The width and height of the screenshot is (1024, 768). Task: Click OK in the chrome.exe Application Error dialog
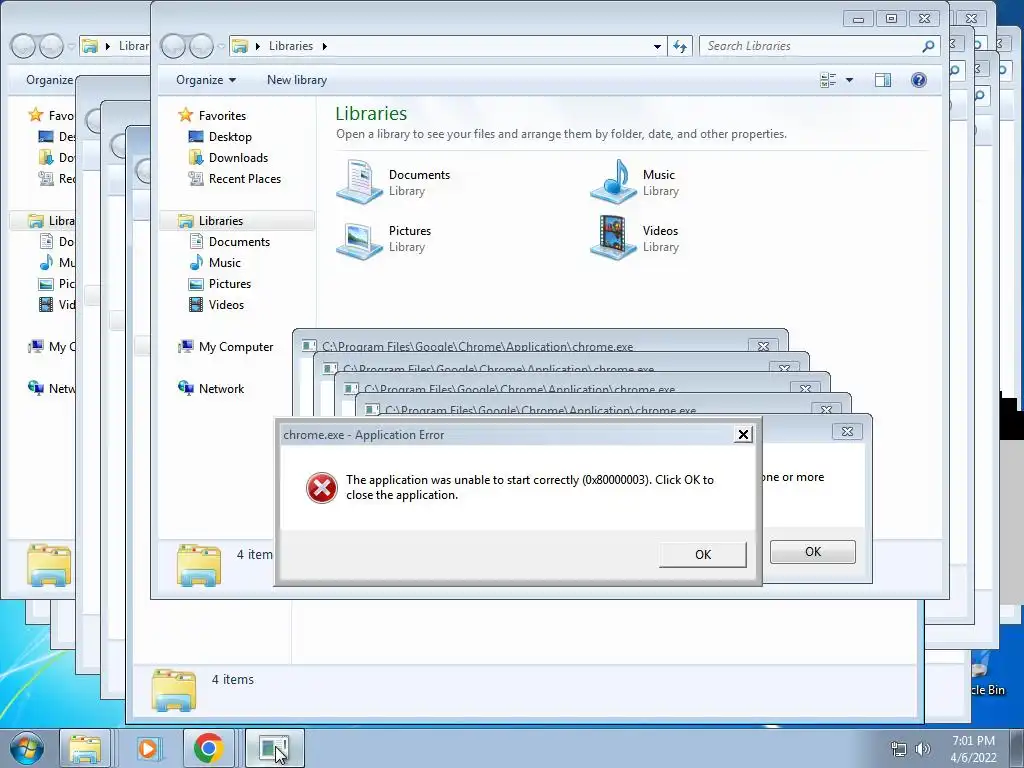pyautogui.click(x=703, y=554)
